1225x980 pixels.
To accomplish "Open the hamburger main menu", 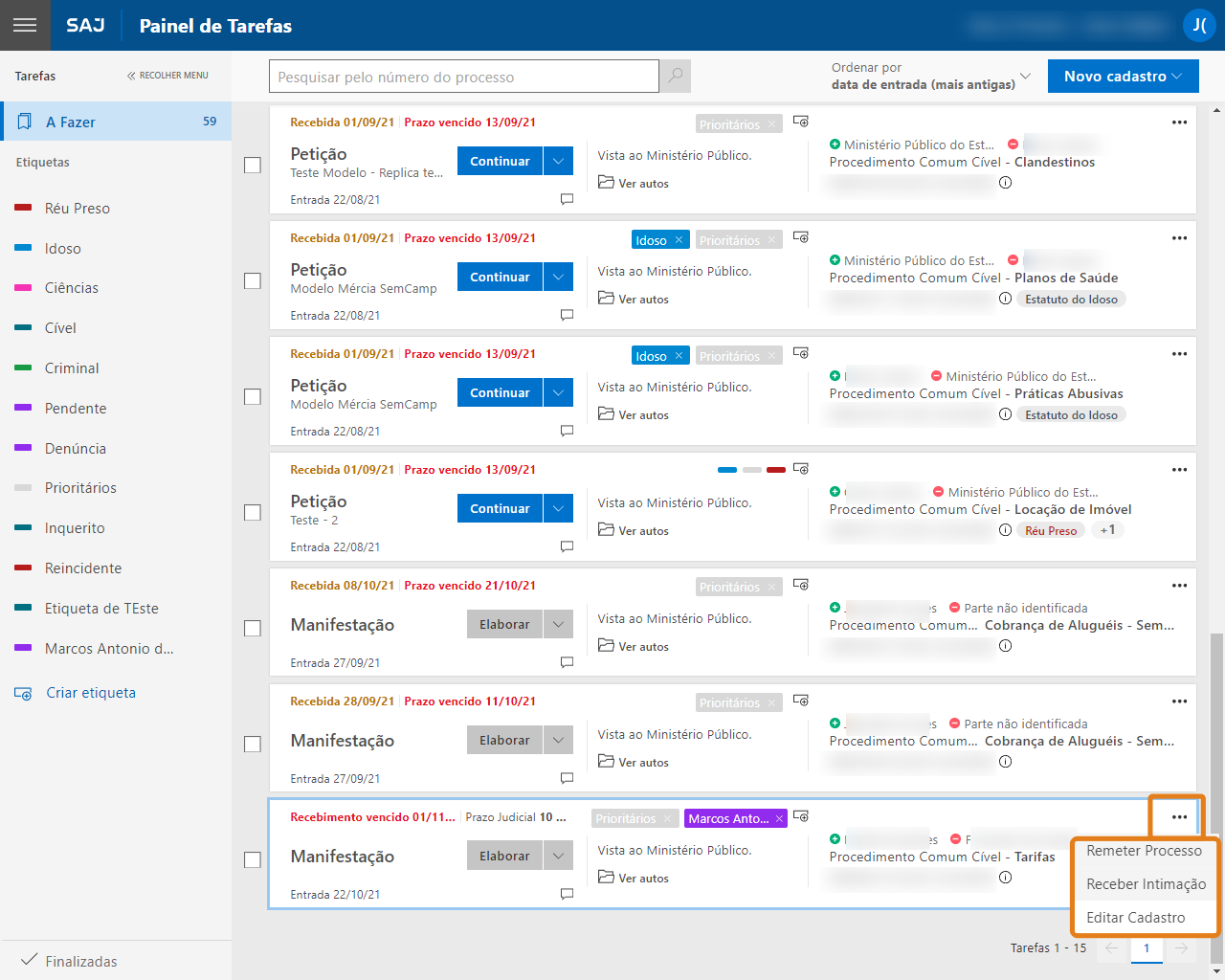I will pyautogui.click(x=25, y=25).
